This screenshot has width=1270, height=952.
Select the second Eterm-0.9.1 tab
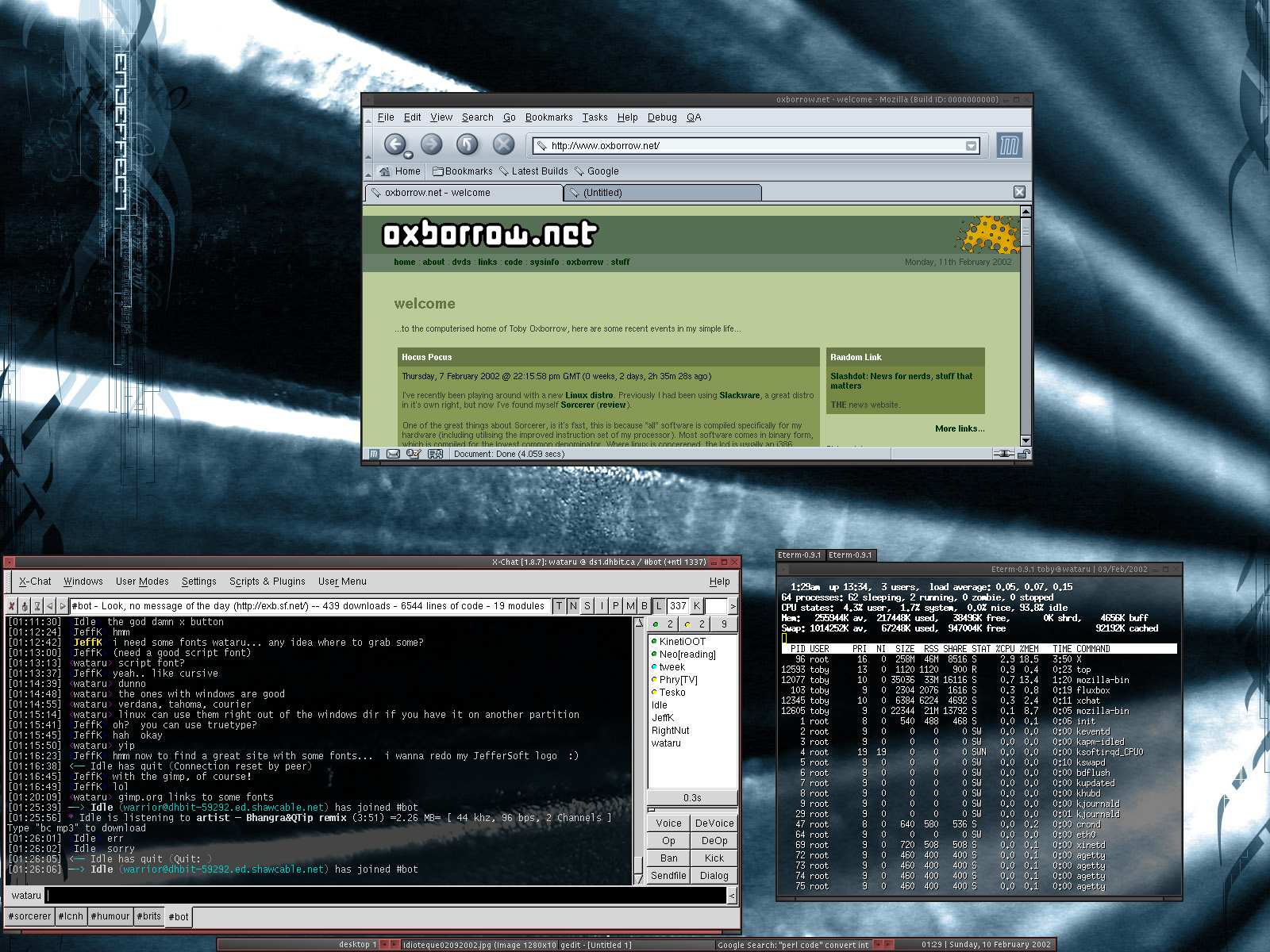click(x=850, y=555)
